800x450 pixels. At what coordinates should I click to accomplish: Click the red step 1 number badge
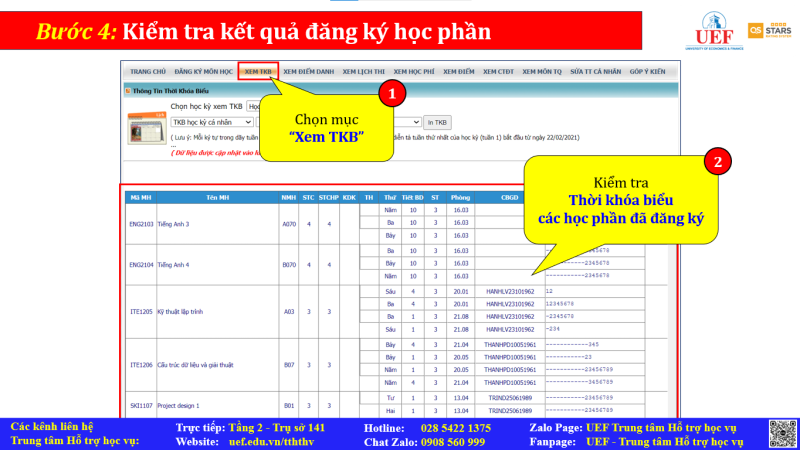coord(393,94)
